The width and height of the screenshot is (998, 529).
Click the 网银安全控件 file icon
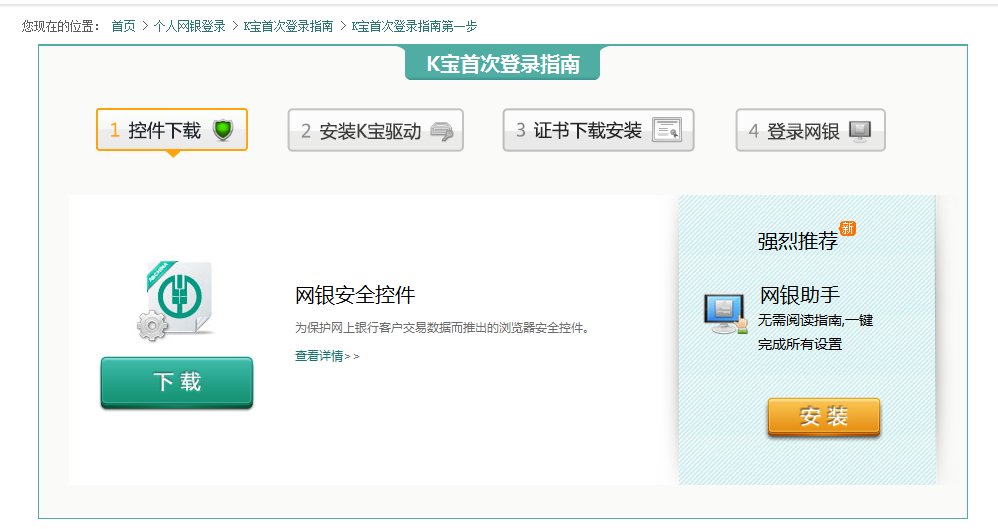[x=177, y=300]
